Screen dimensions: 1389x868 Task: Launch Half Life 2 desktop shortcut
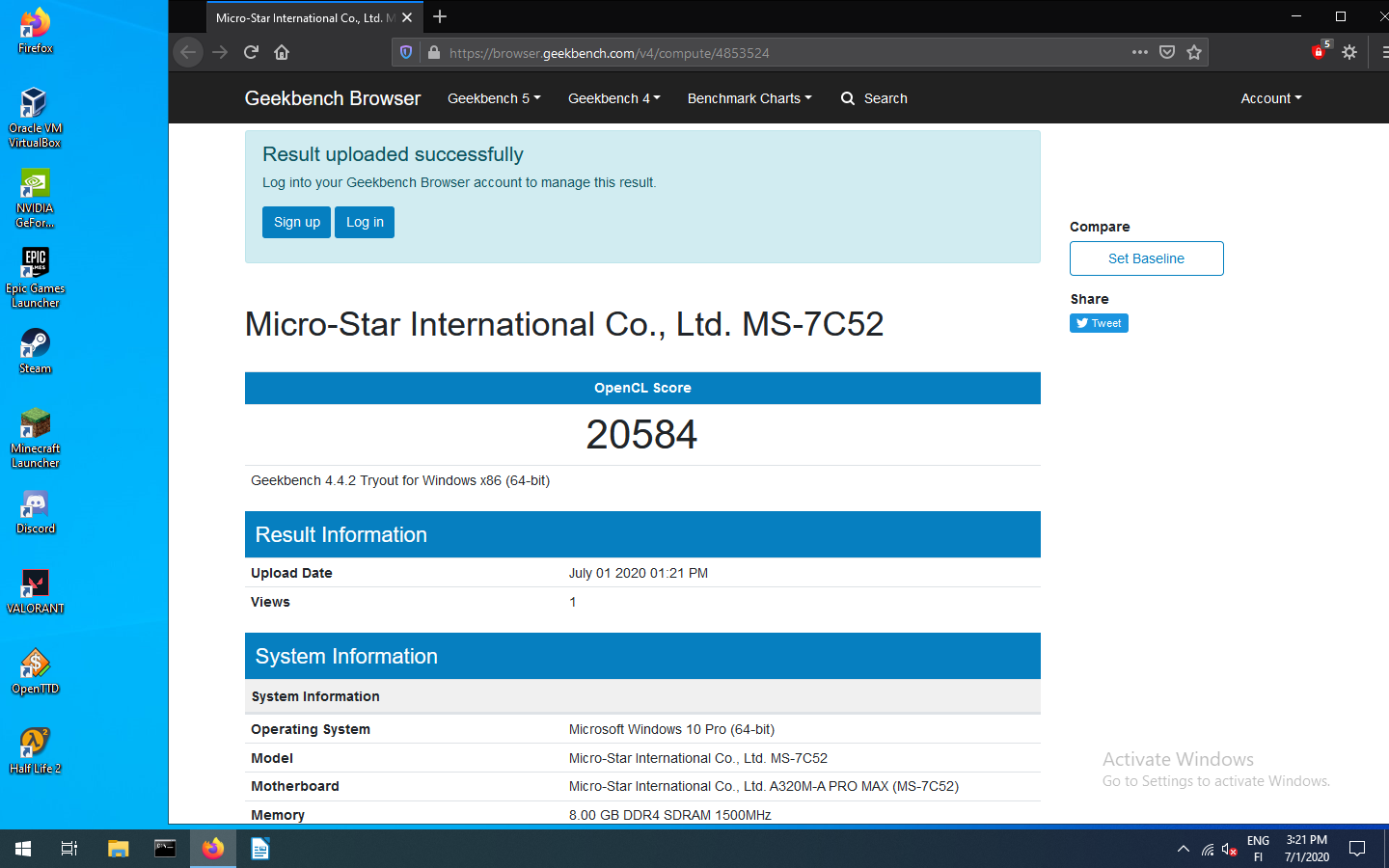35,751
